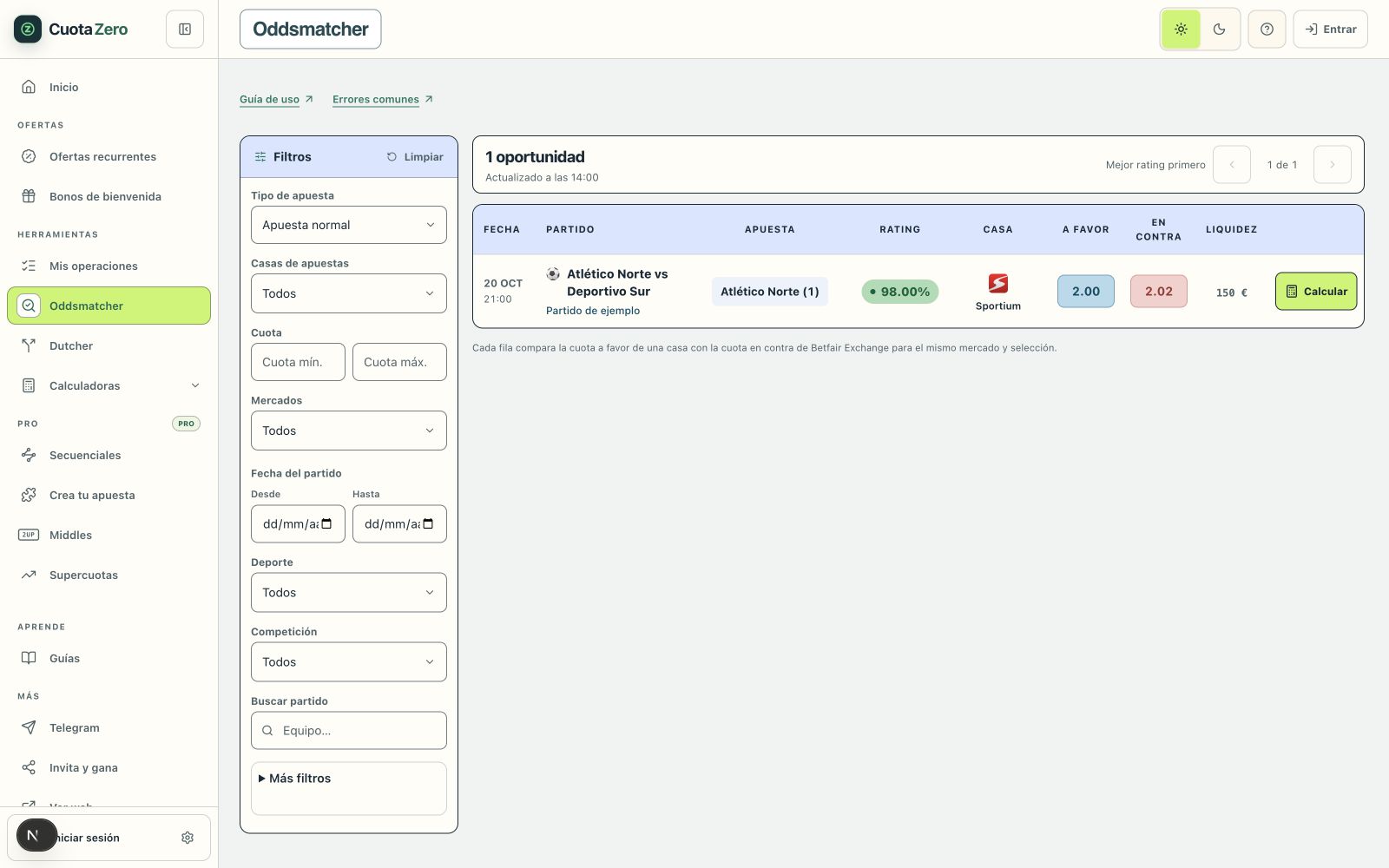Click the Cuota máx. input field
The height and width of the screenshot is (868, 1389).
(399, 362)
